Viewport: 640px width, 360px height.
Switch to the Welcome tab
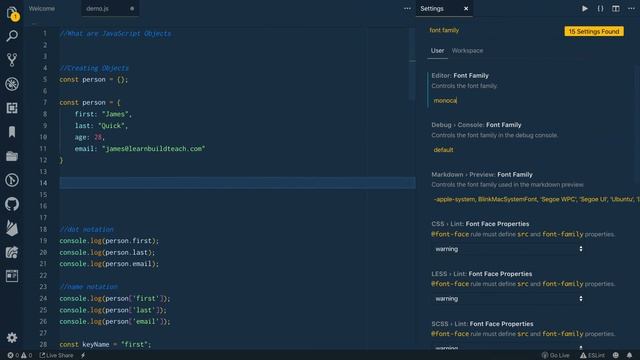42,9
